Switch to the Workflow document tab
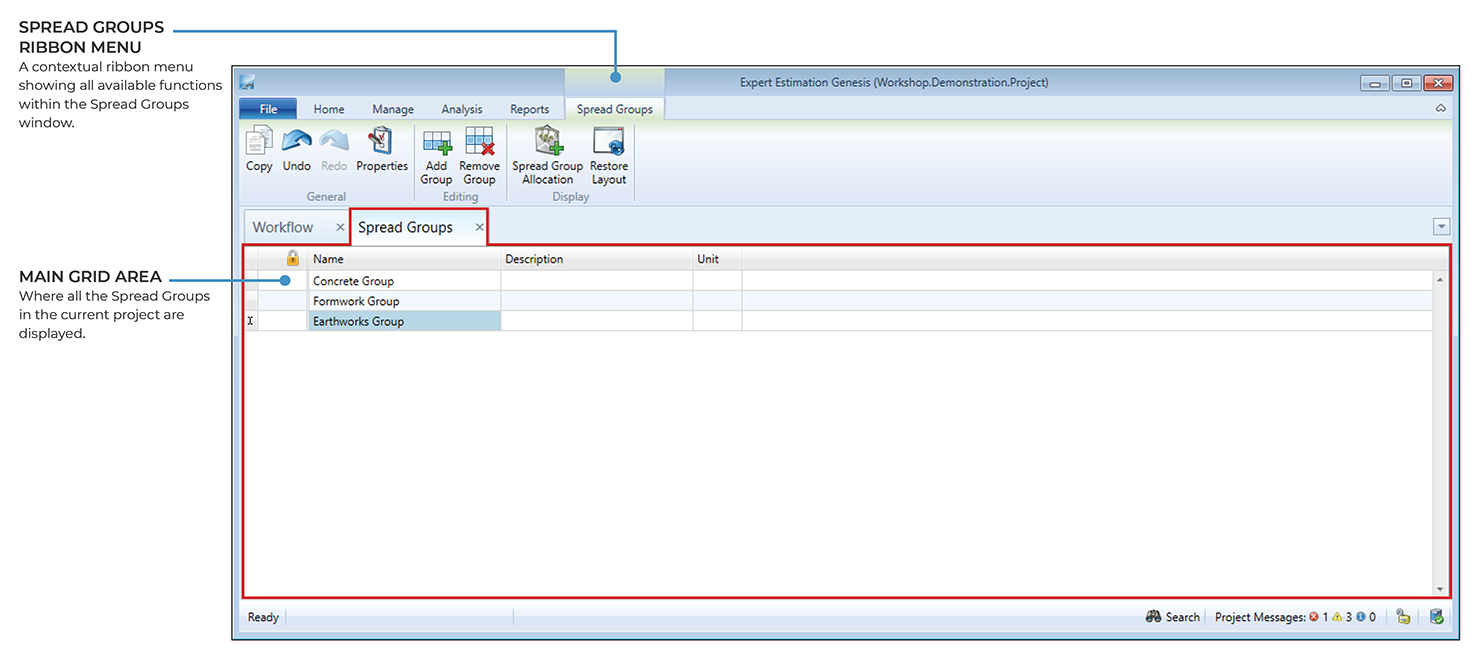 tap(283, 227)
